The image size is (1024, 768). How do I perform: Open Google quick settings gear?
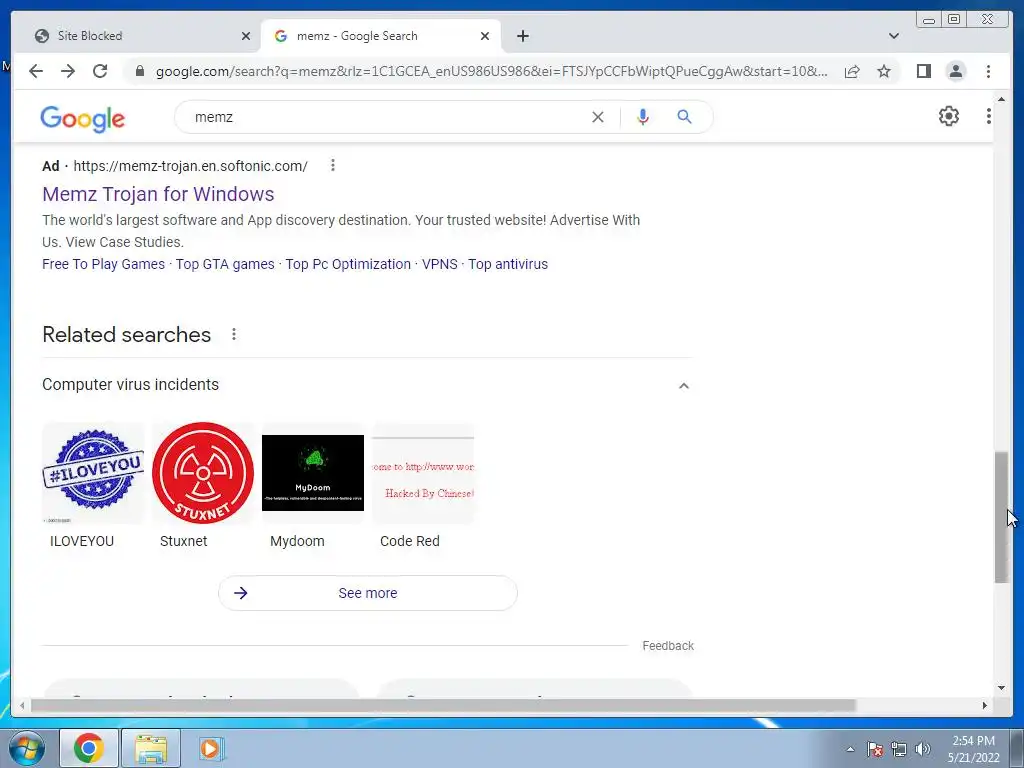pyautogui.click(x=948, y=116)
